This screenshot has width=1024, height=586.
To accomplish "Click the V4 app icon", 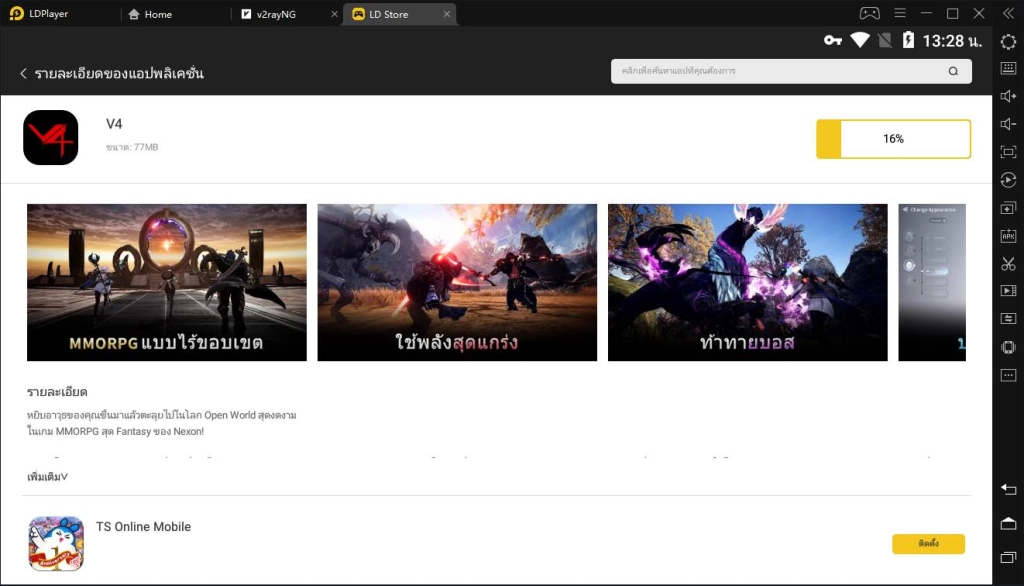I will [x=50, y=138].
